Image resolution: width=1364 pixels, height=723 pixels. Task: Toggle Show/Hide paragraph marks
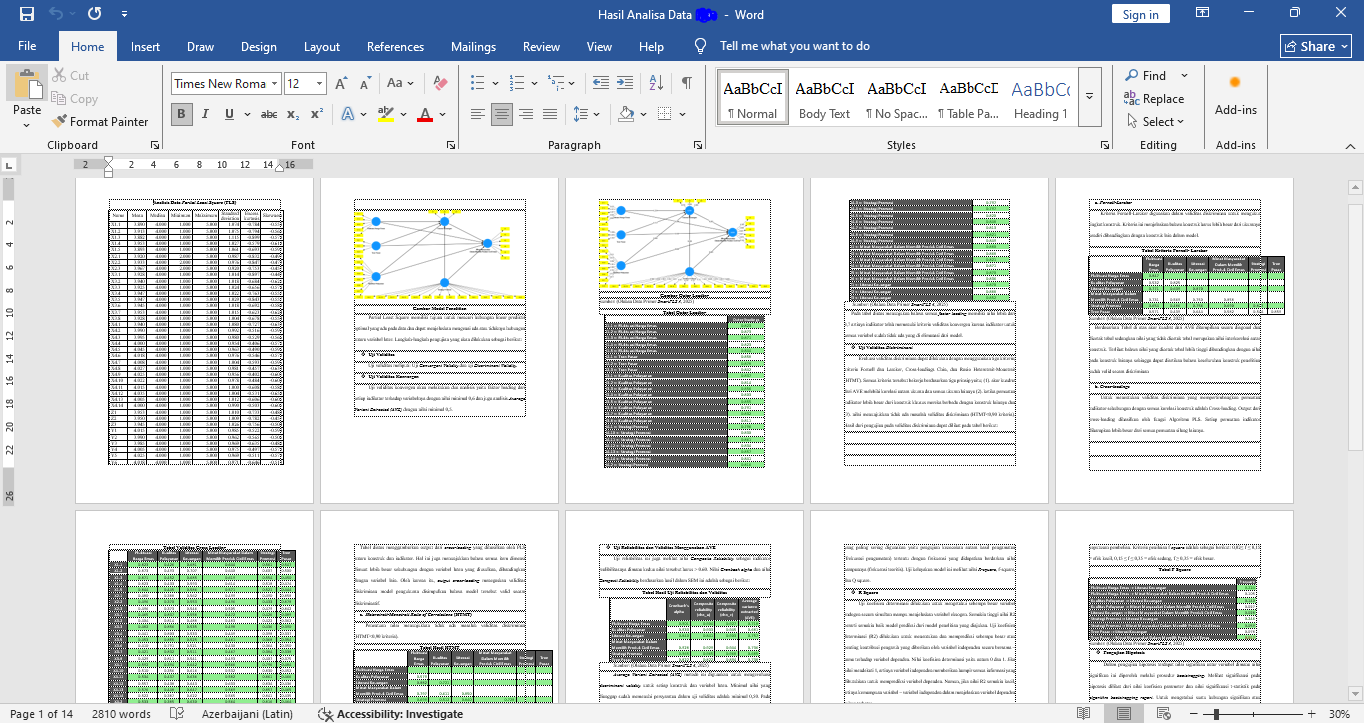[x=686, y=84]
